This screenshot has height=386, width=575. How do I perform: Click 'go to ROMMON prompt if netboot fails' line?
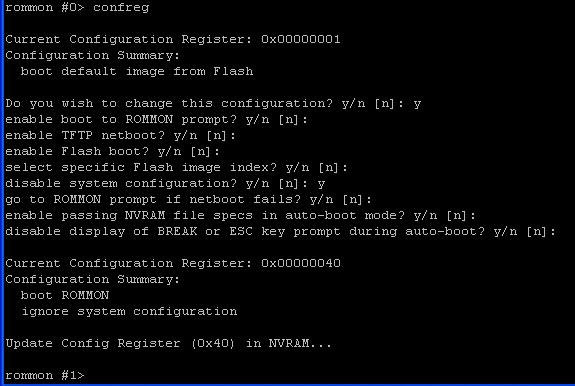188,199
